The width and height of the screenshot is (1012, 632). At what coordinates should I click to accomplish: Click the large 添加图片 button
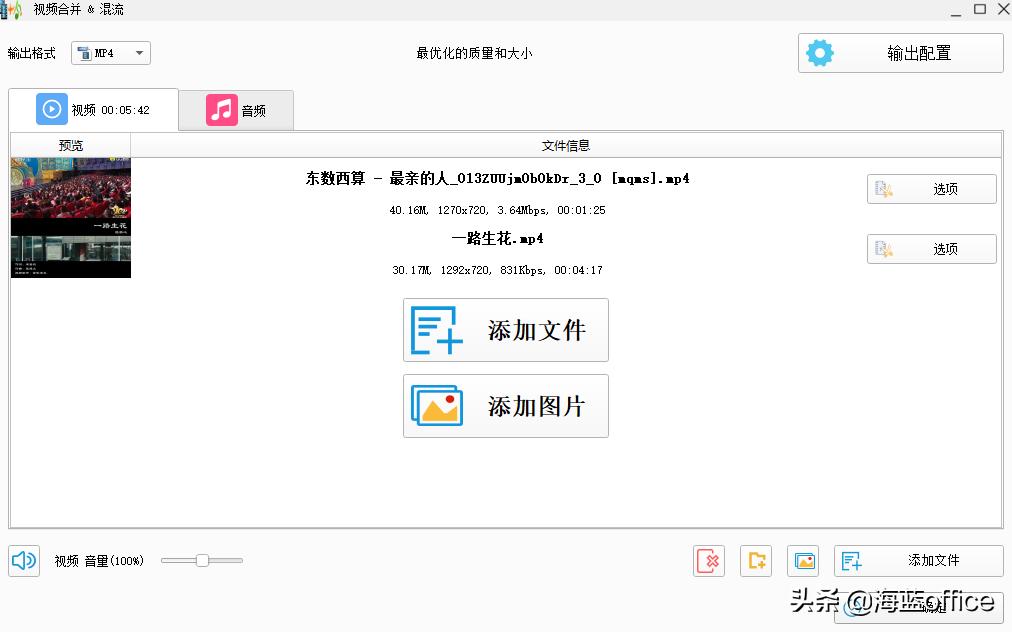pyautogui.click(x=506, y=406)
